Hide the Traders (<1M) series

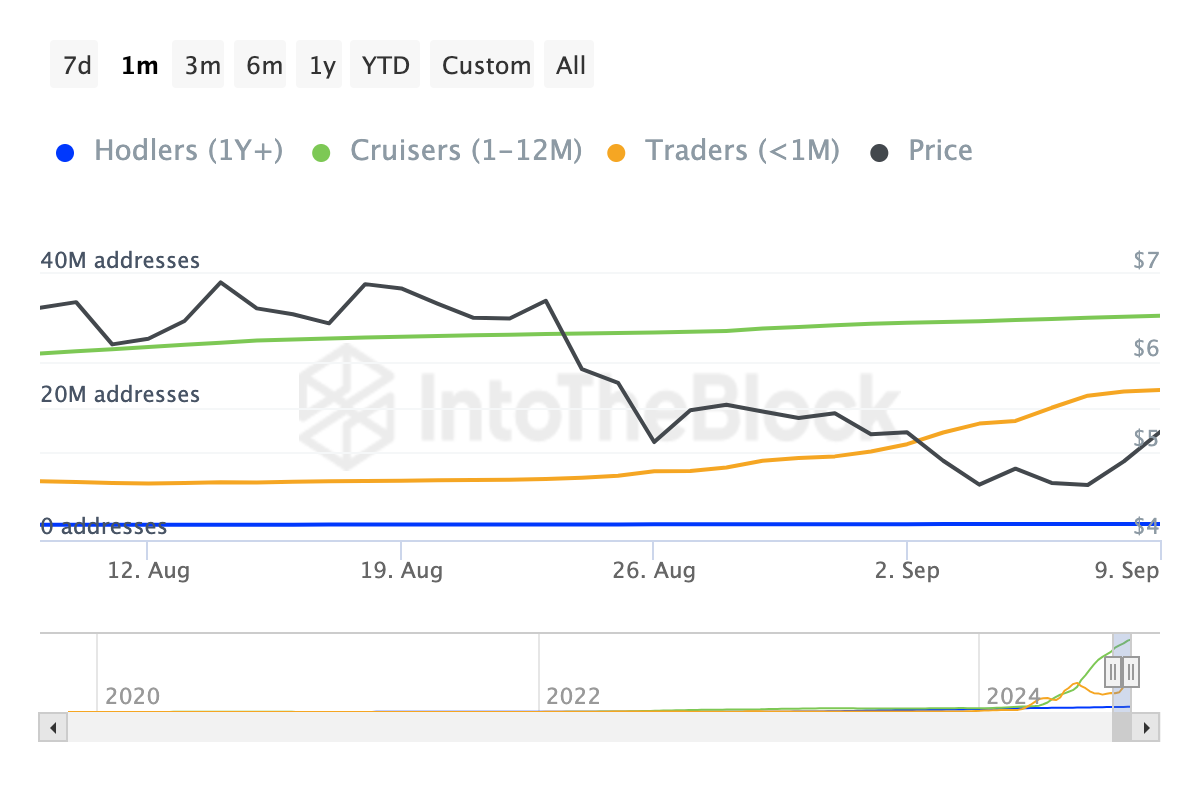coord(742,151)
